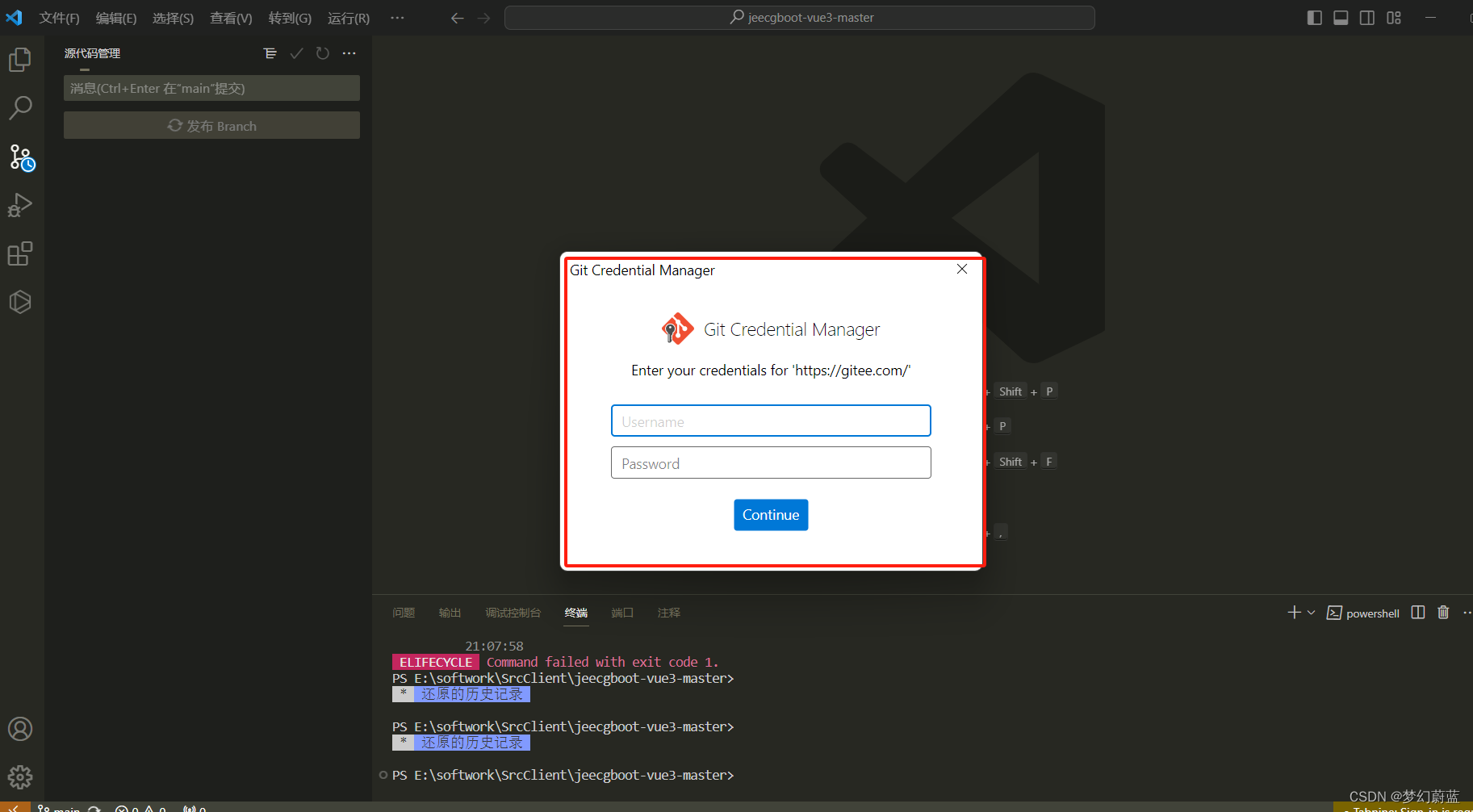Viewport: 1473px width, 812px height.
Task: Switch to the Ports (端口) panel tab
Action: (622, 613)
